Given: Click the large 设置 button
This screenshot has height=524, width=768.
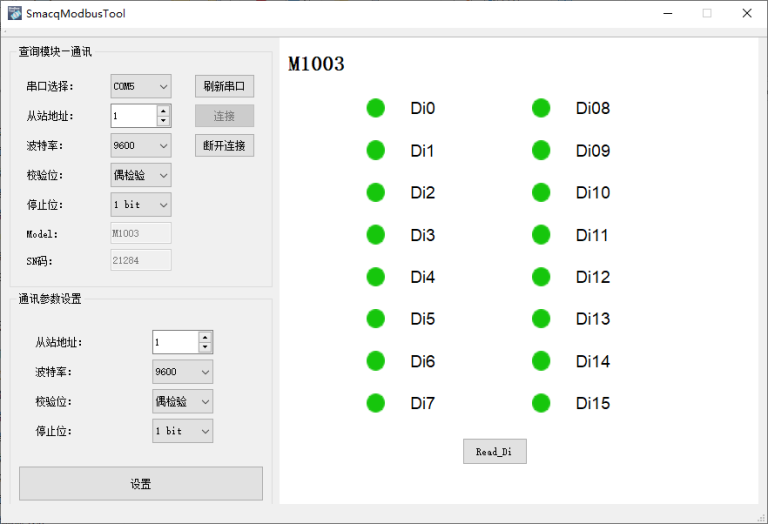Looking at the screenshot, I should point(141,484).
